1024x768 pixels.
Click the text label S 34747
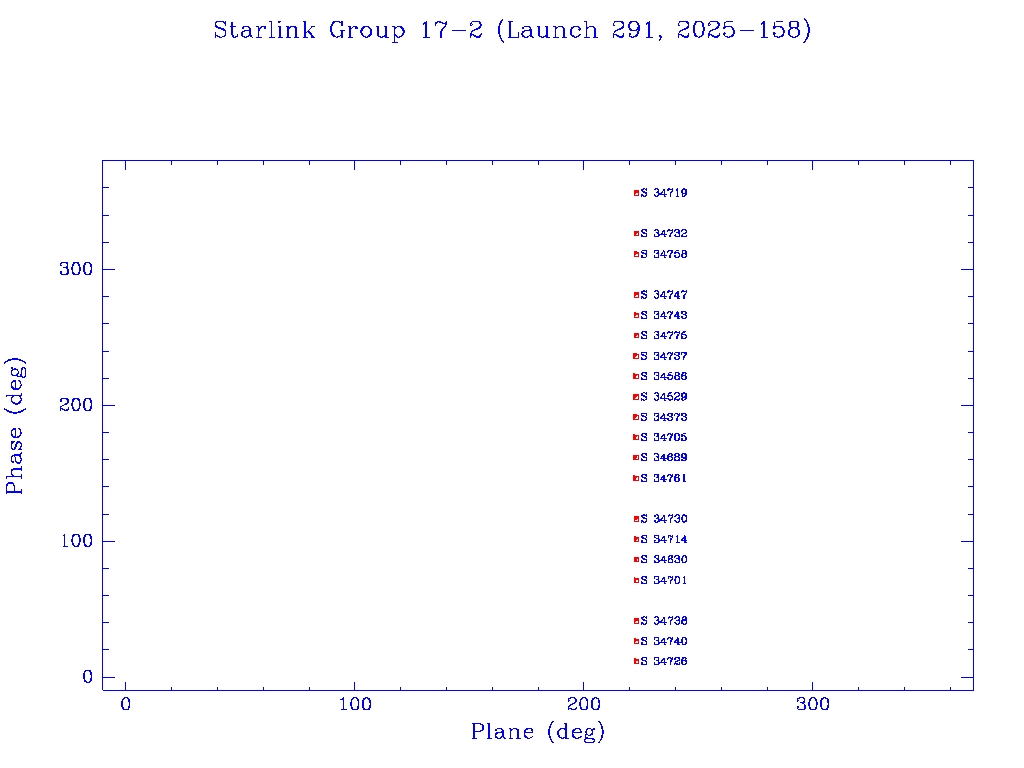[x=664, y=295]
